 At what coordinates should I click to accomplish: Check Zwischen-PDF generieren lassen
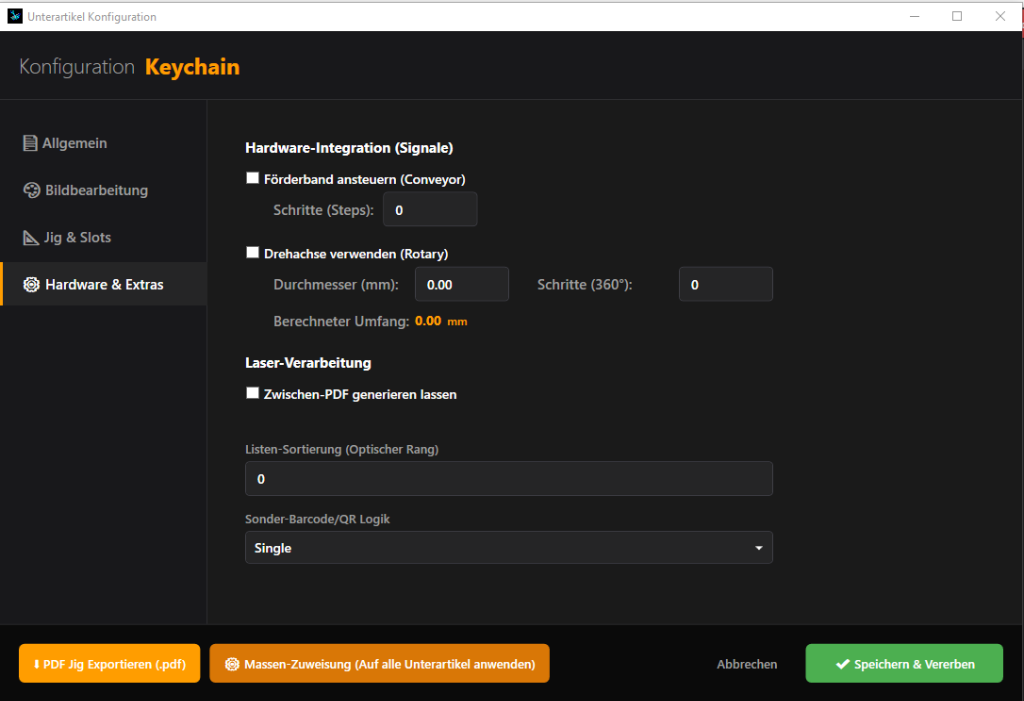253,393
